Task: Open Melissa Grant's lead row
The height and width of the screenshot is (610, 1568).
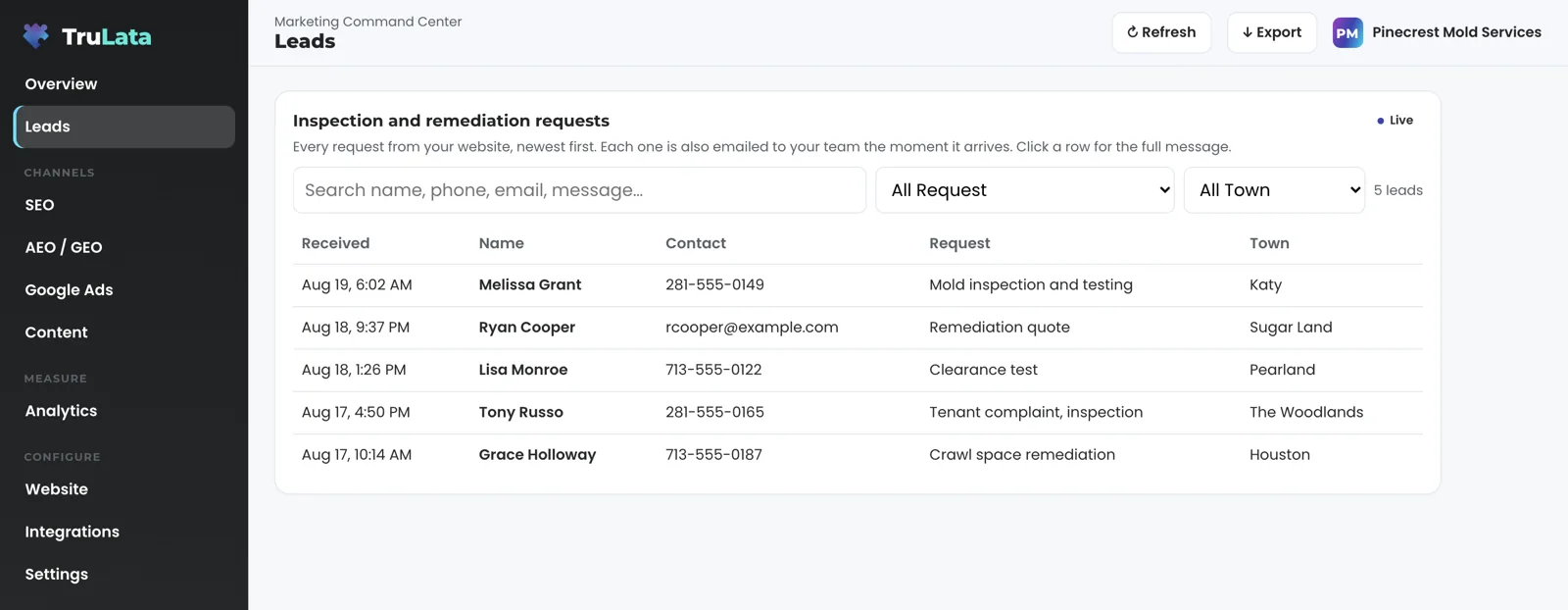Action: (x=857, y=285)
